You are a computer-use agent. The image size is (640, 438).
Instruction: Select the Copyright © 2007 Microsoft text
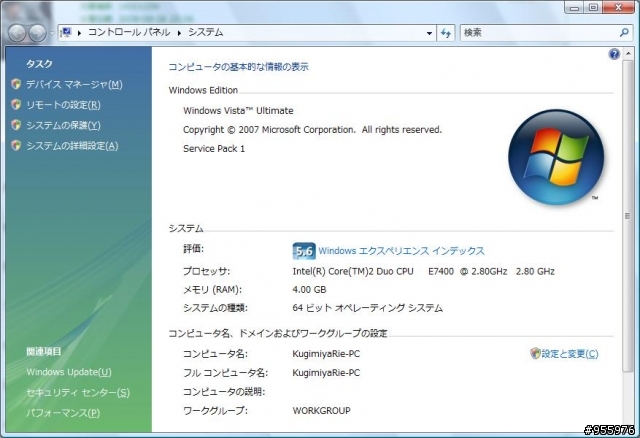pyautogui.click(x=312, y=130)
